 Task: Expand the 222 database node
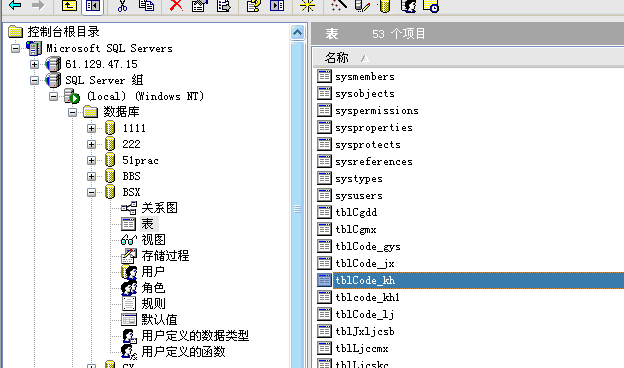92,144
